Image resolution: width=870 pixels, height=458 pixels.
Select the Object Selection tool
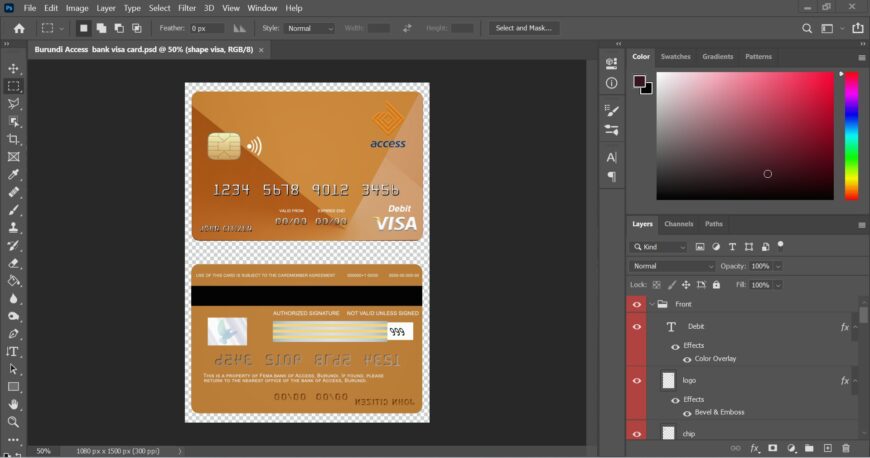point(13,122)
